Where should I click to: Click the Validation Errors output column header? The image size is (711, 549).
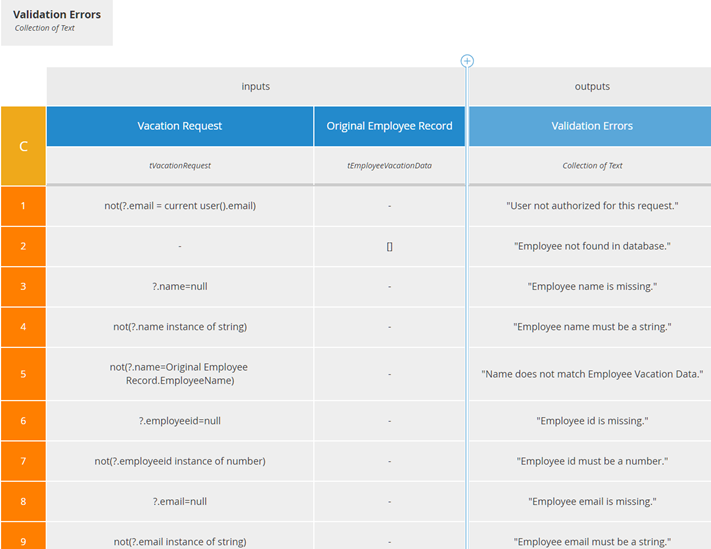(591, 126)
